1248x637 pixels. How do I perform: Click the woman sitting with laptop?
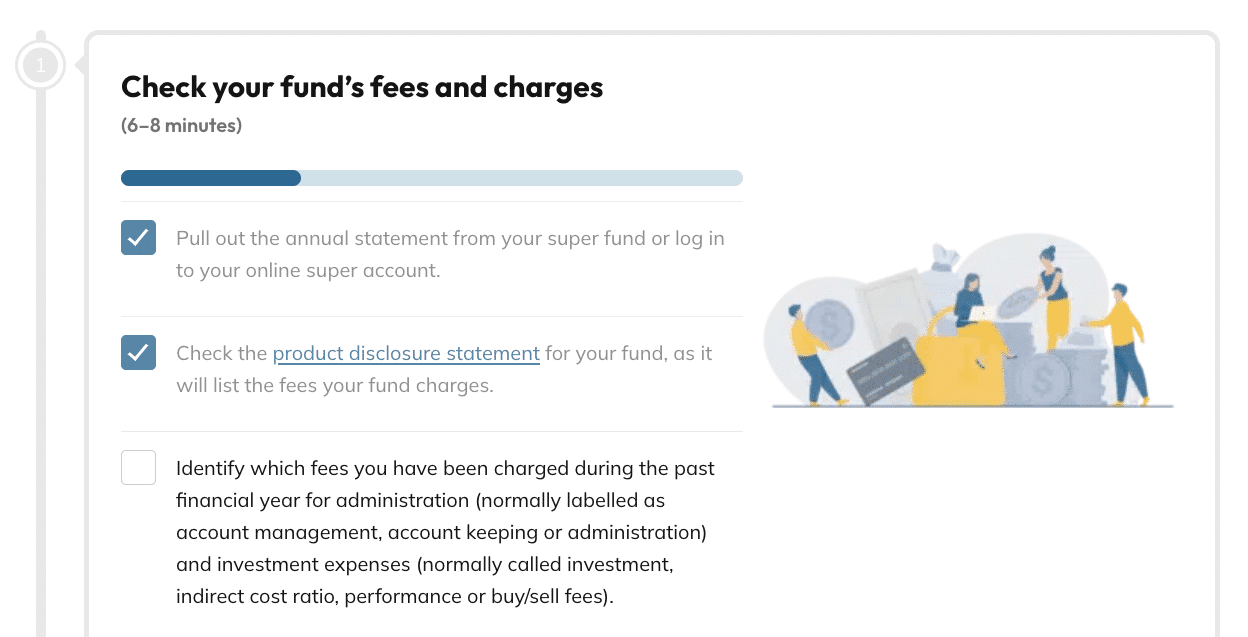969,301
